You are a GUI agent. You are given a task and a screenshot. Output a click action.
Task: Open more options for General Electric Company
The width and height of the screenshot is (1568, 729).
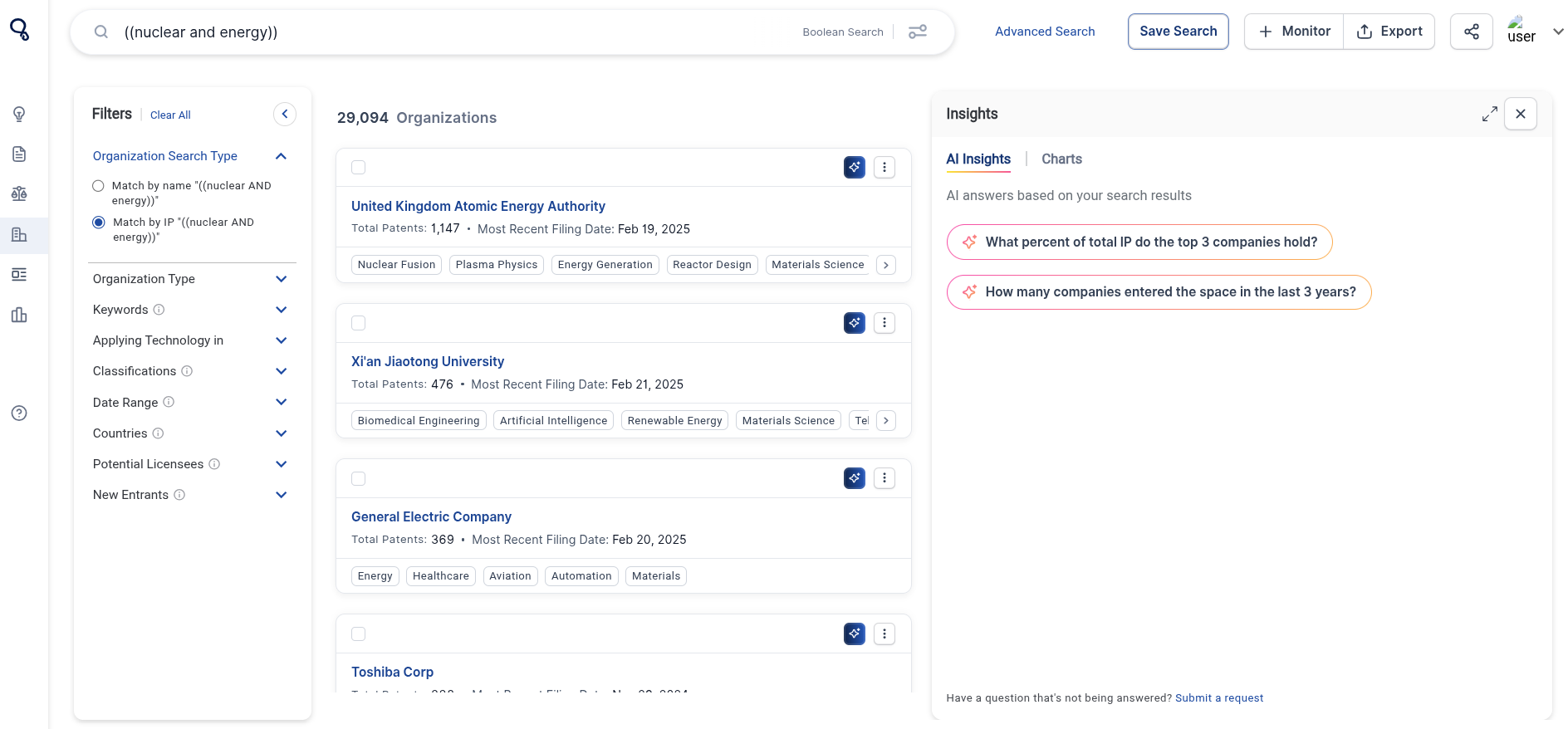pyautogui.click(x=884, y=477)
